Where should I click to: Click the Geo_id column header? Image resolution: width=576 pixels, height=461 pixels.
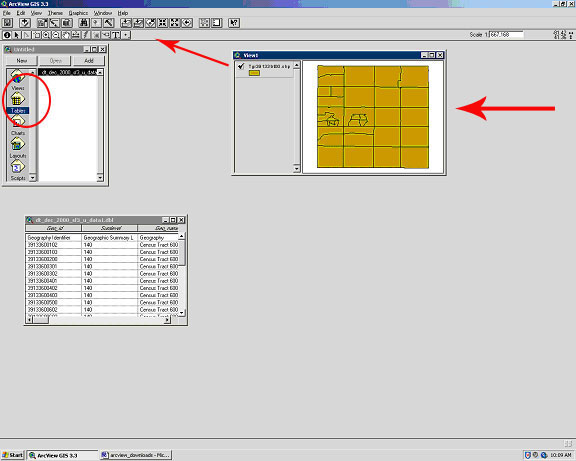click(55, 228)
